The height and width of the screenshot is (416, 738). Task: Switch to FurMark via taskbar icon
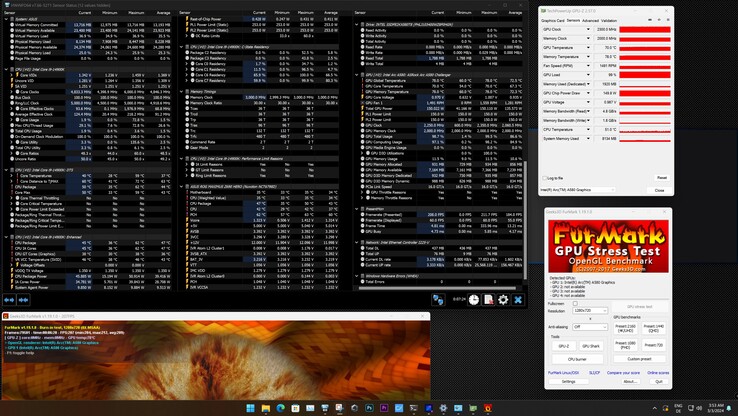[x=488, y=408]
